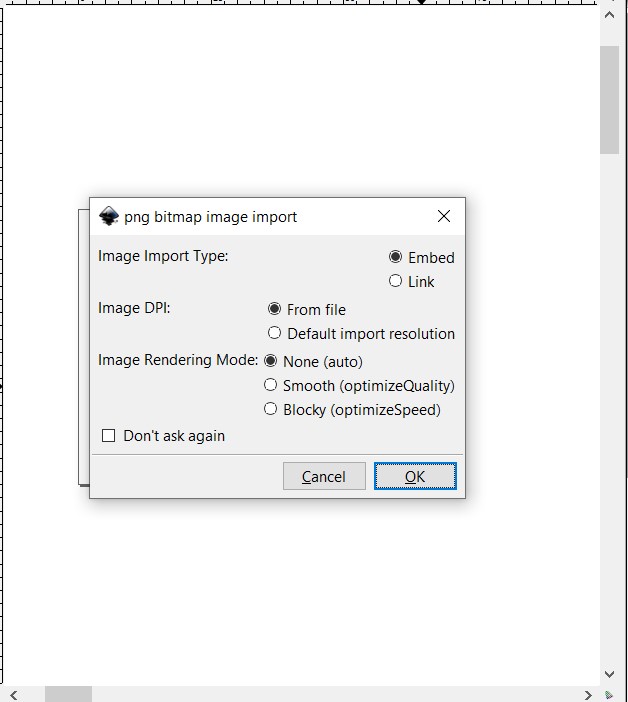Screen dimensions: 628x702
Task: Enable the Don't ask again checkbox
Action: tap(108, 436)
